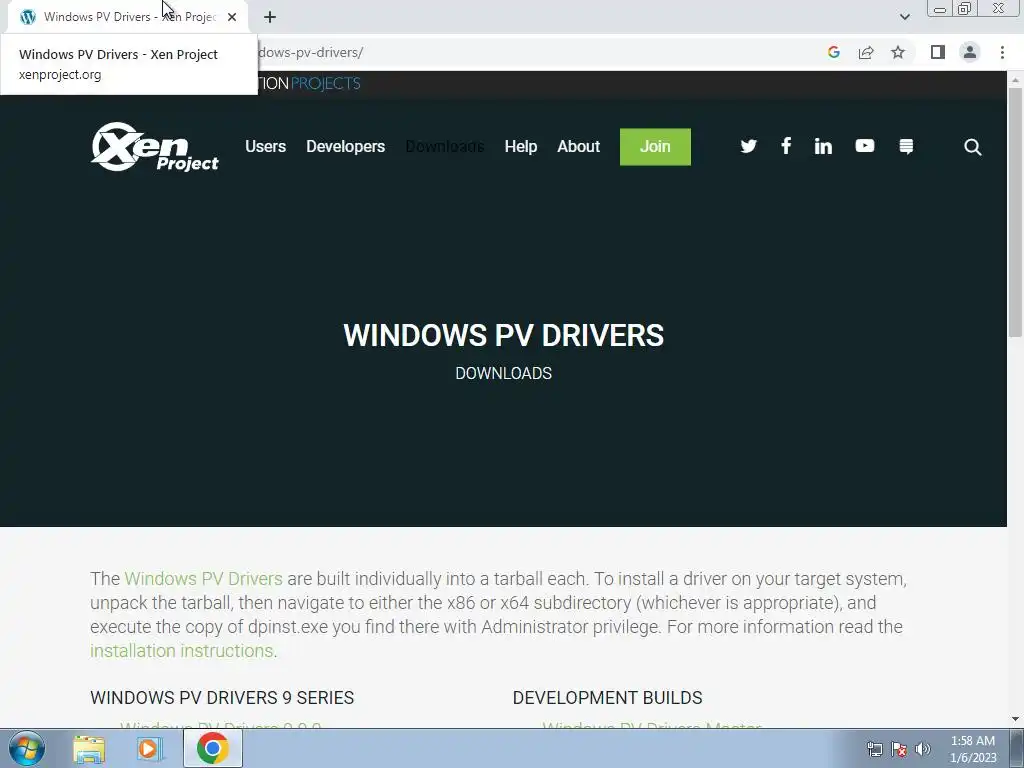
Task: Click the DOWNLOADS subtitle text
Action: click(504, 373)
